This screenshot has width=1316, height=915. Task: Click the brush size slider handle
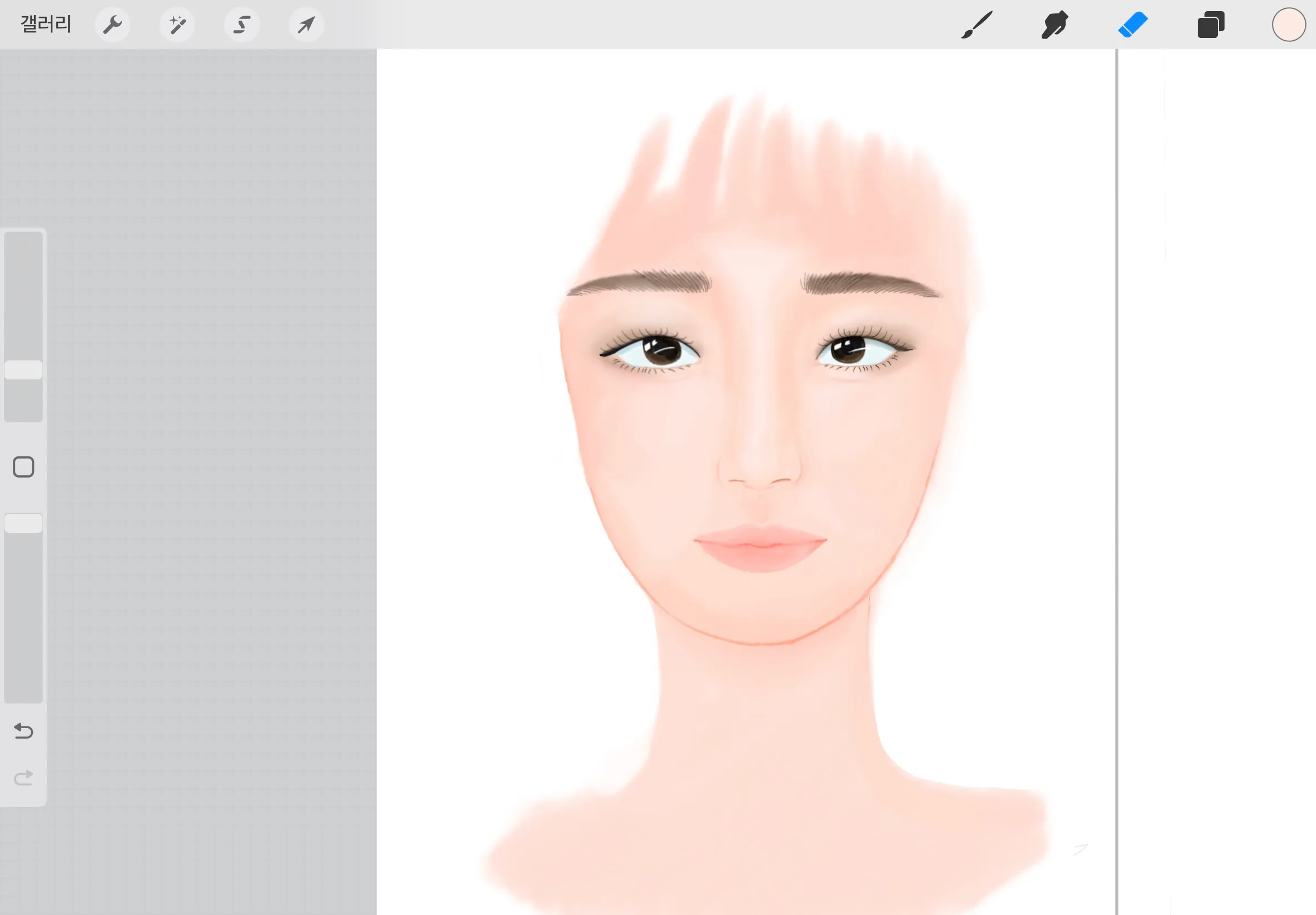pyautogui.click(x=23, y=370)
